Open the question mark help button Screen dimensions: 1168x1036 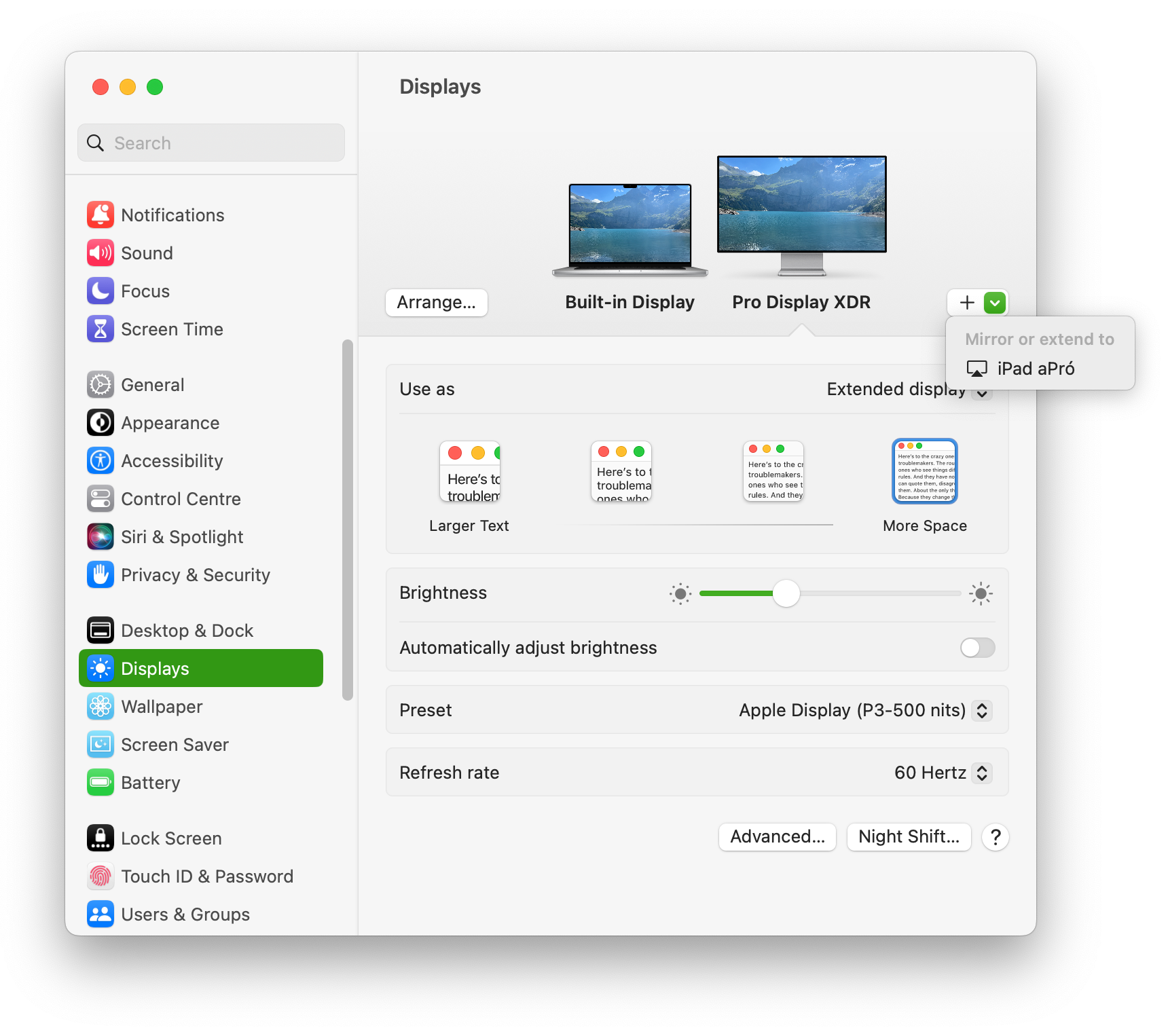click(996, 837)
